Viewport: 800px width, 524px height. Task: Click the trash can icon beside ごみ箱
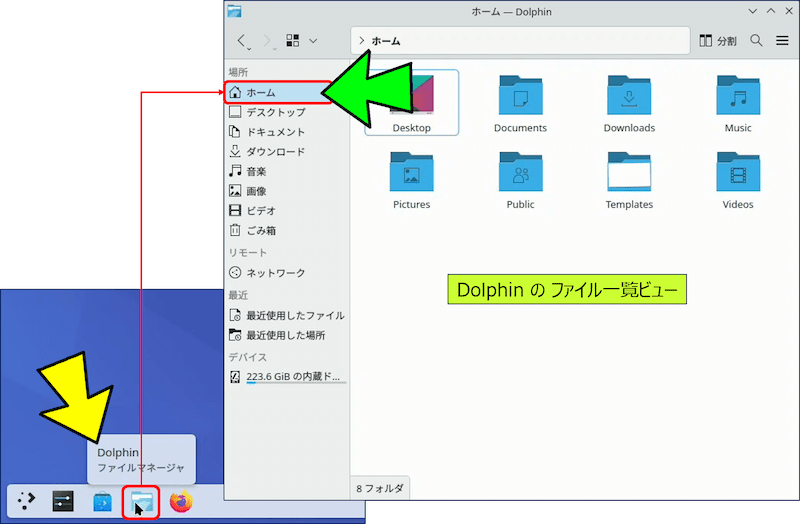pos(235,230)
